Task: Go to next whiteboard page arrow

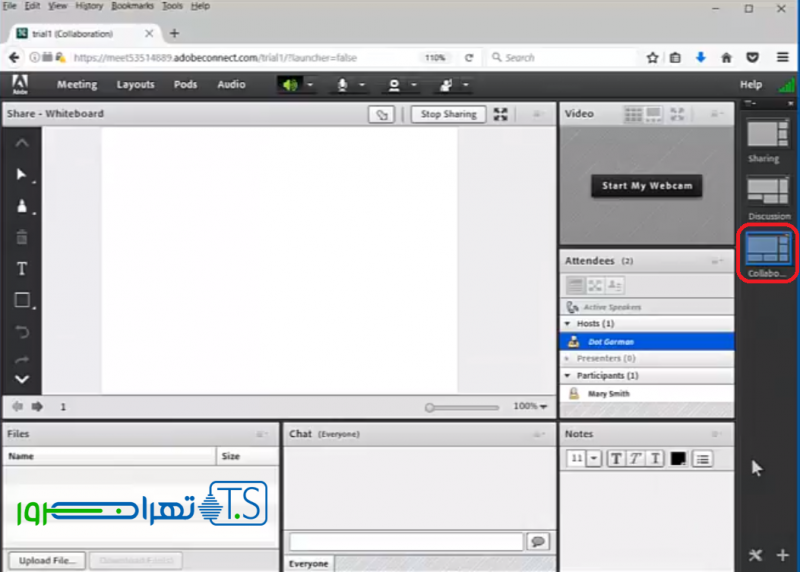Action: tap(37, 407)
